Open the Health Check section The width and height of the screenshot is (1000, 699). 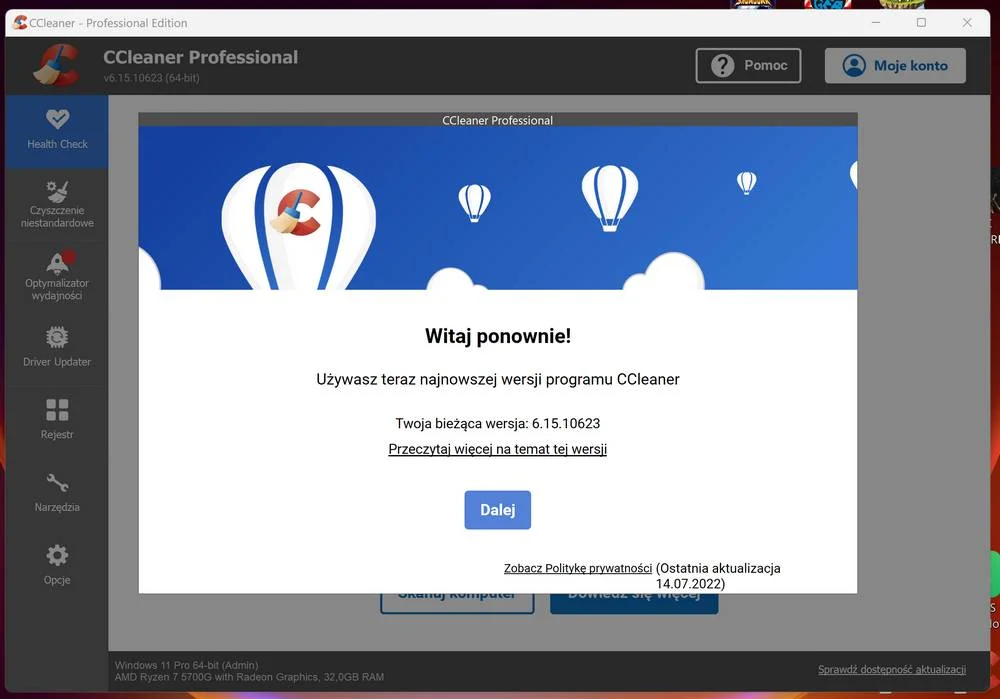point(57,131)
